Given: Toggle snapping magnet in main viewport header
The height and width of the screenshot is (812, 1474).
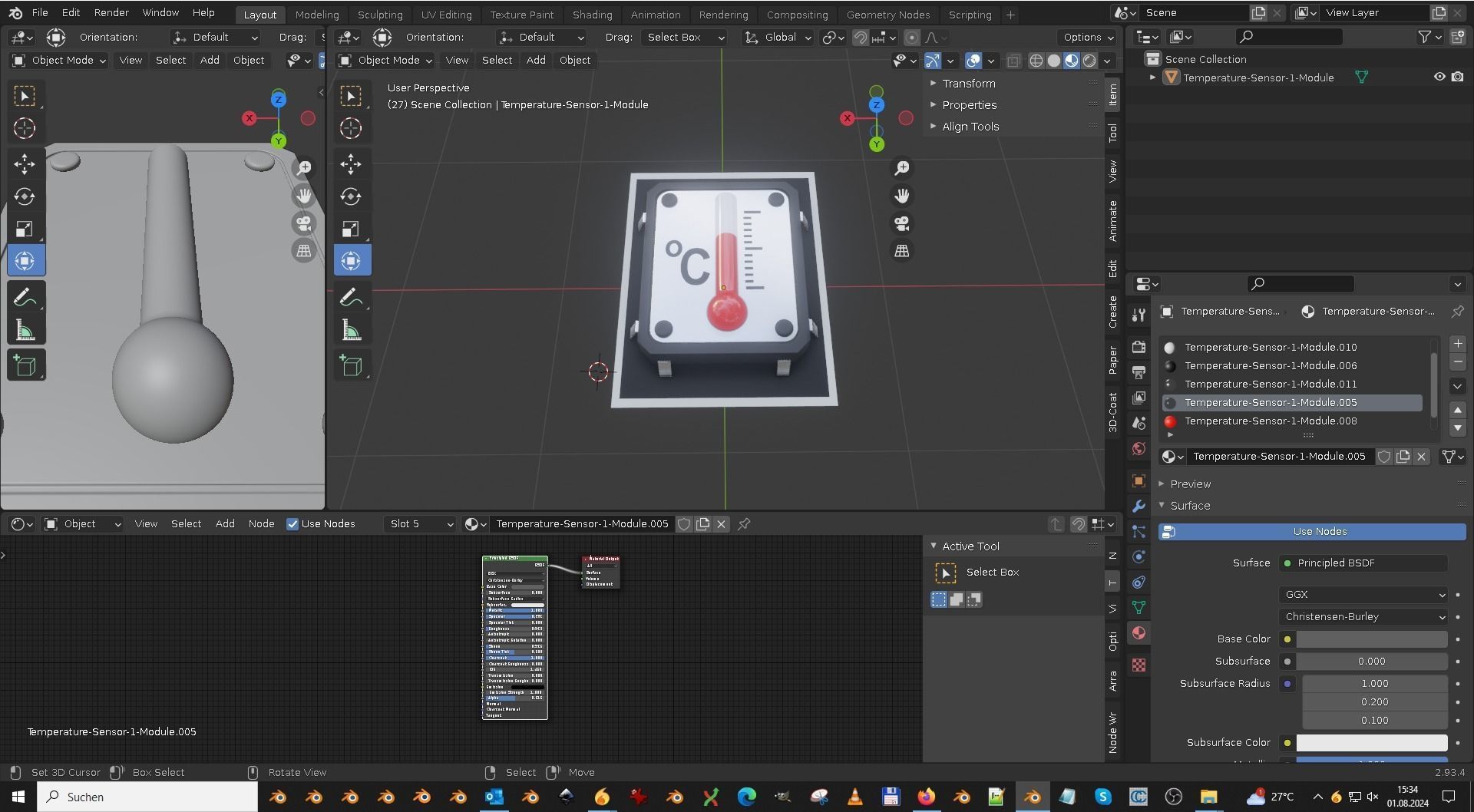Looking at the screenshot, I should (861, 37).
